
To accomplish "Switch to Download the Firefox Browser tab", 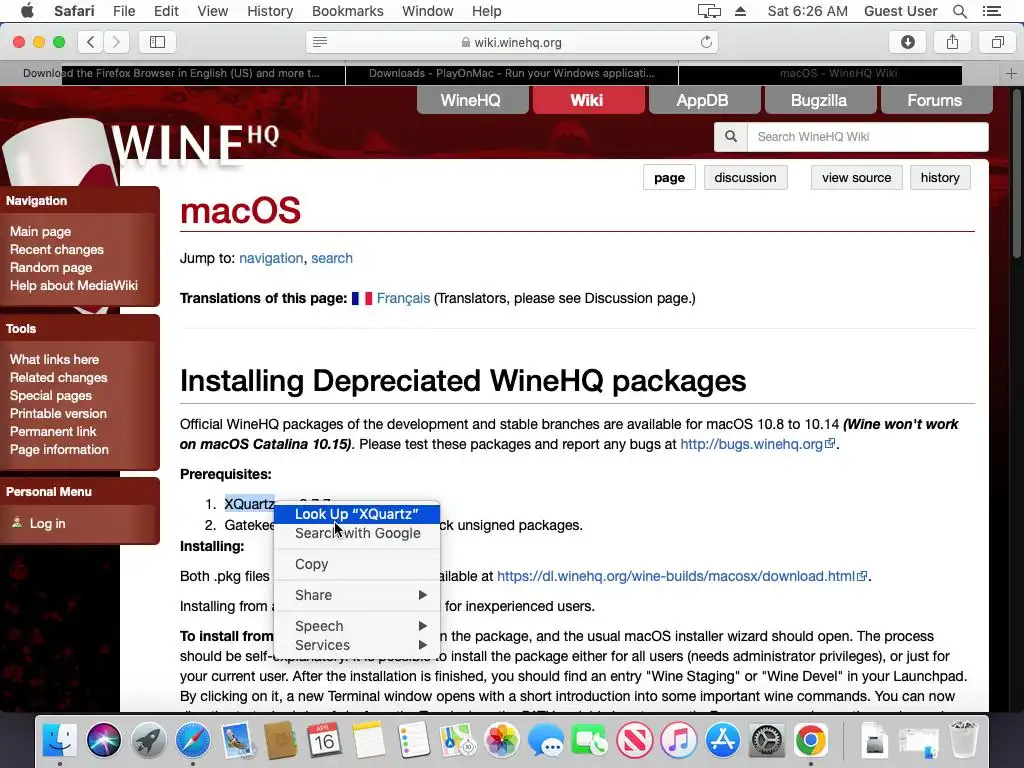I will pos(172,73).
